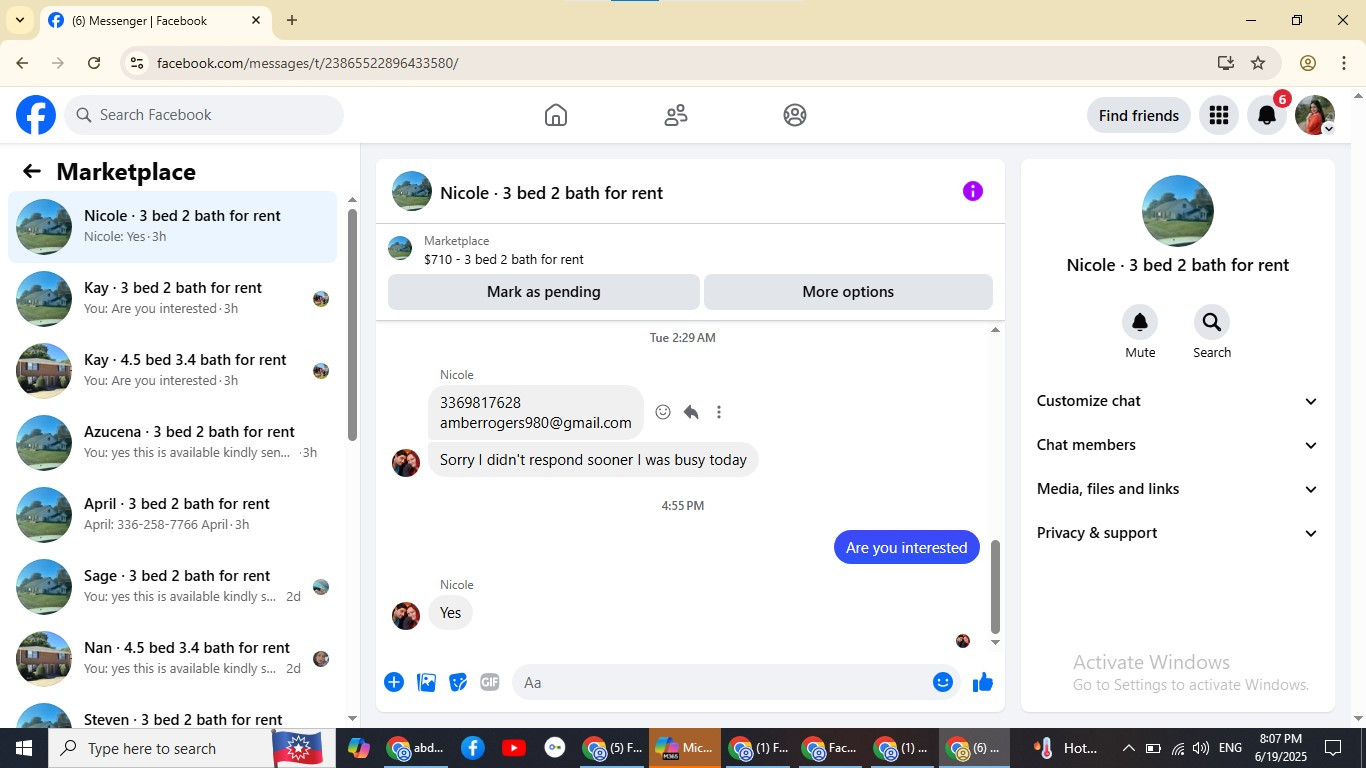Open Chrome tab search dropdown
The image size is (1366, 768).
(20, 20)
